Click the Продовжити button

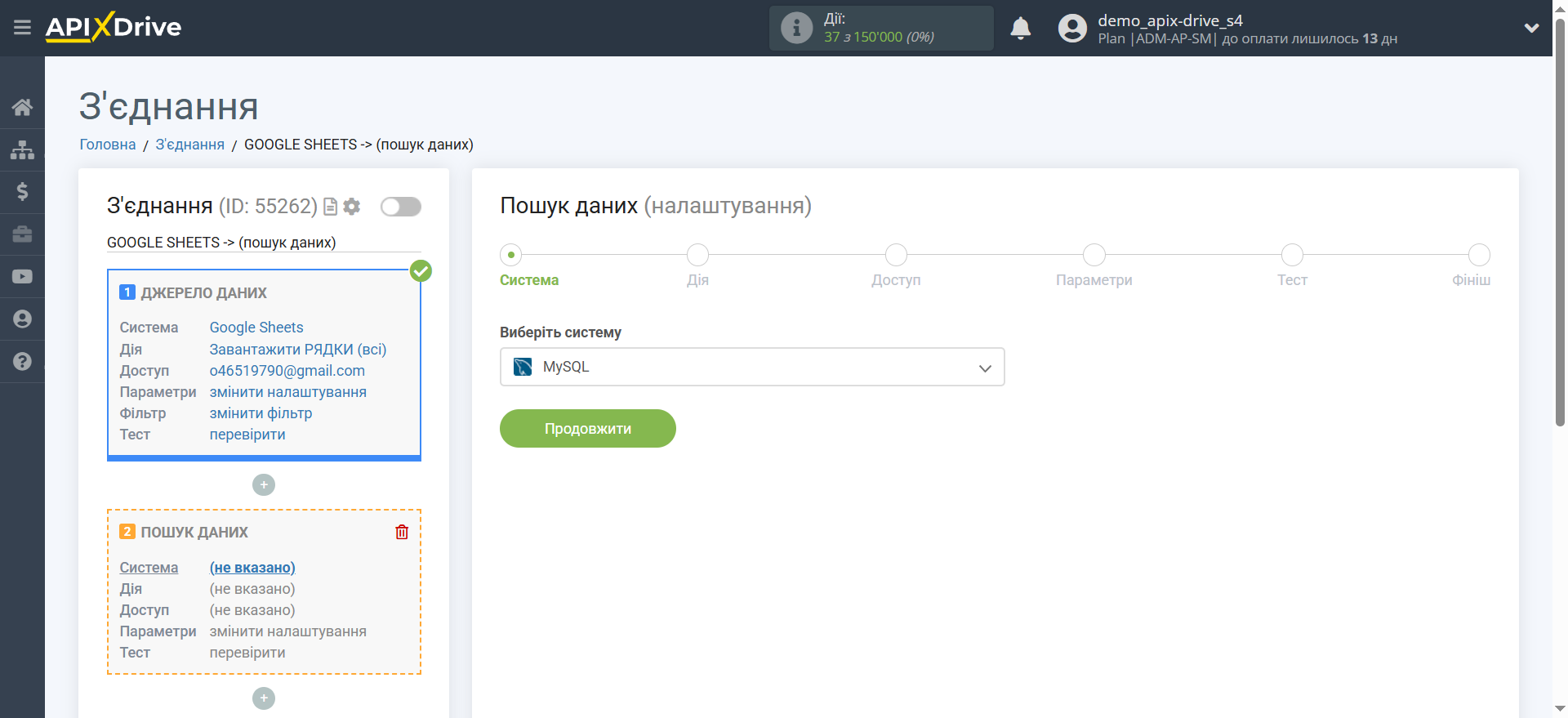tap(588, 429)
